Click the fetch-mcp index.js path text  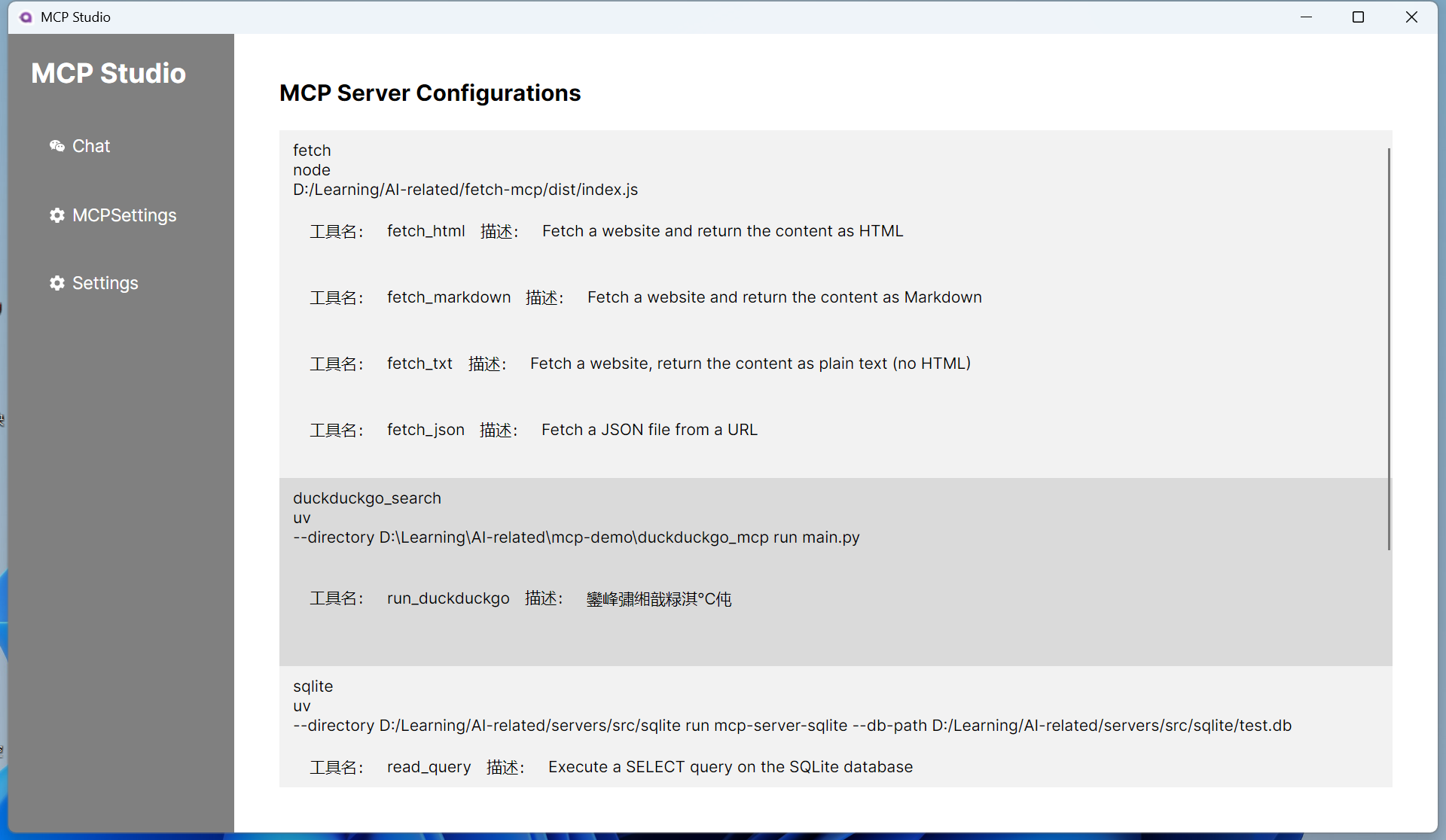pyautogui.click(x=465, y=190)
